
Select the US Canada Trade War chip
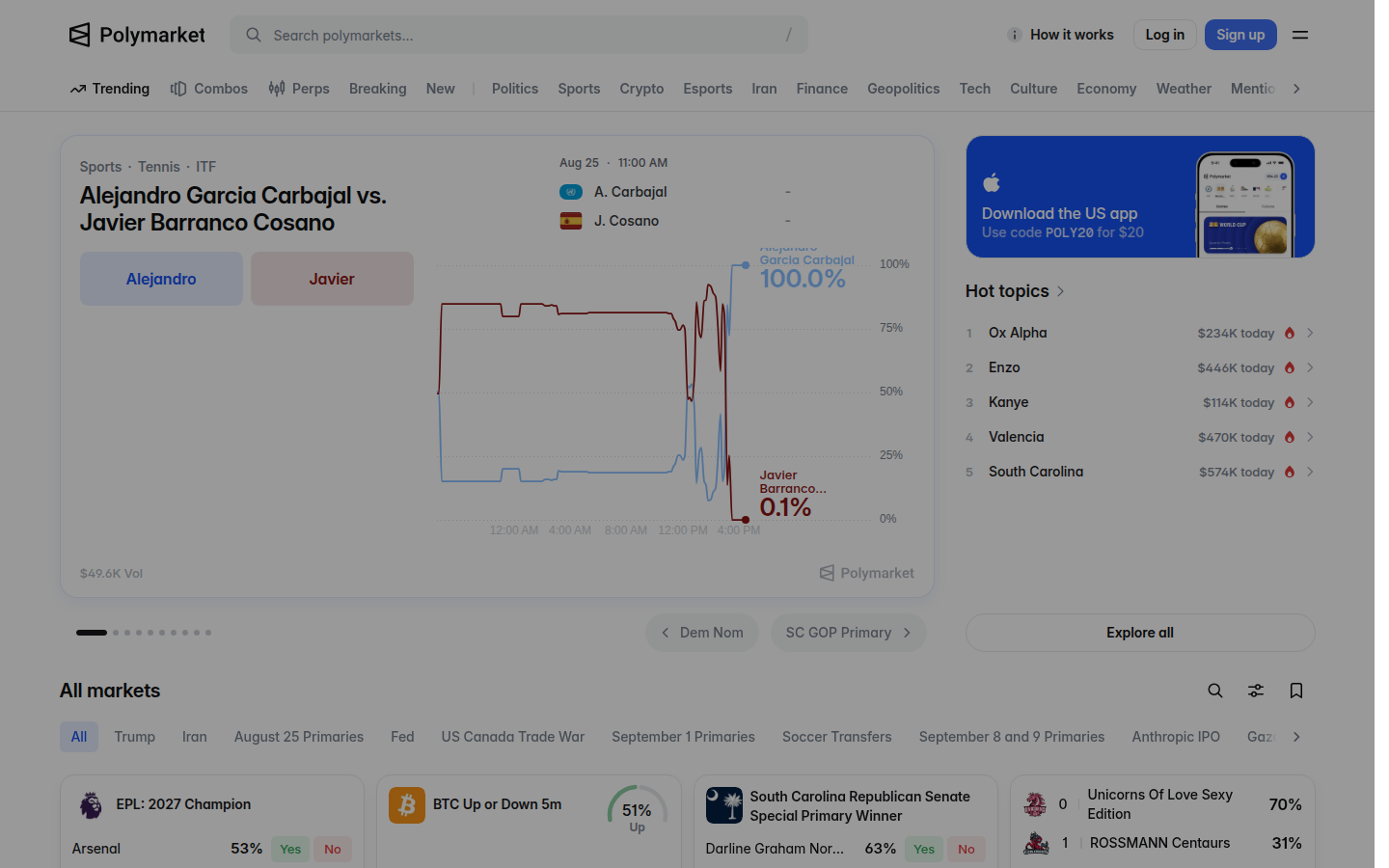513,737
